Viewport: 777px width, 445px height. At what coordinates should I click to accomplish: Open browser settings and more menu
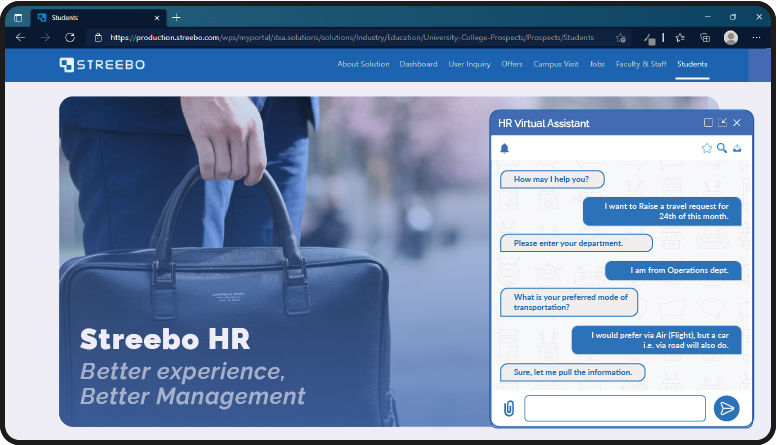point(756,38)
